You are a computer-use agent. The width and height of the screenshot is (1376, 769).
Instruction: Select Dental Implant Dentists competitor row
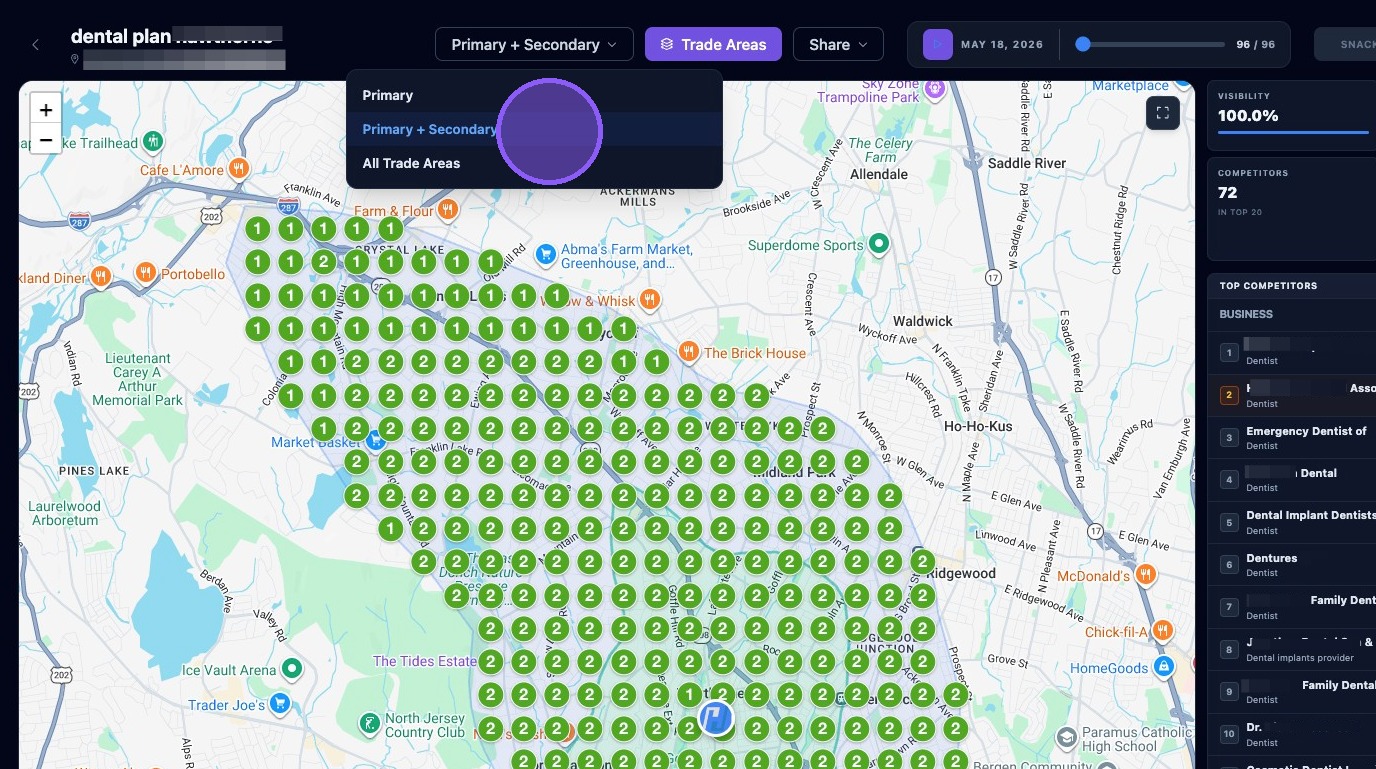click(1292, 523)
